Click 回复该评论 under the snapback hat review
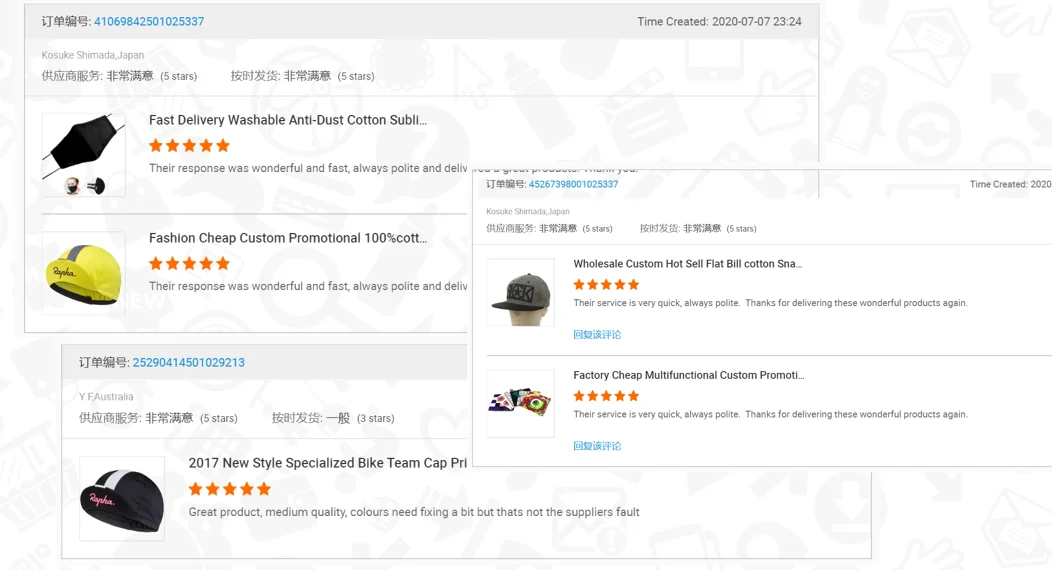Image resolution: width=1052 pixels, height=570 pixels. 597,335
